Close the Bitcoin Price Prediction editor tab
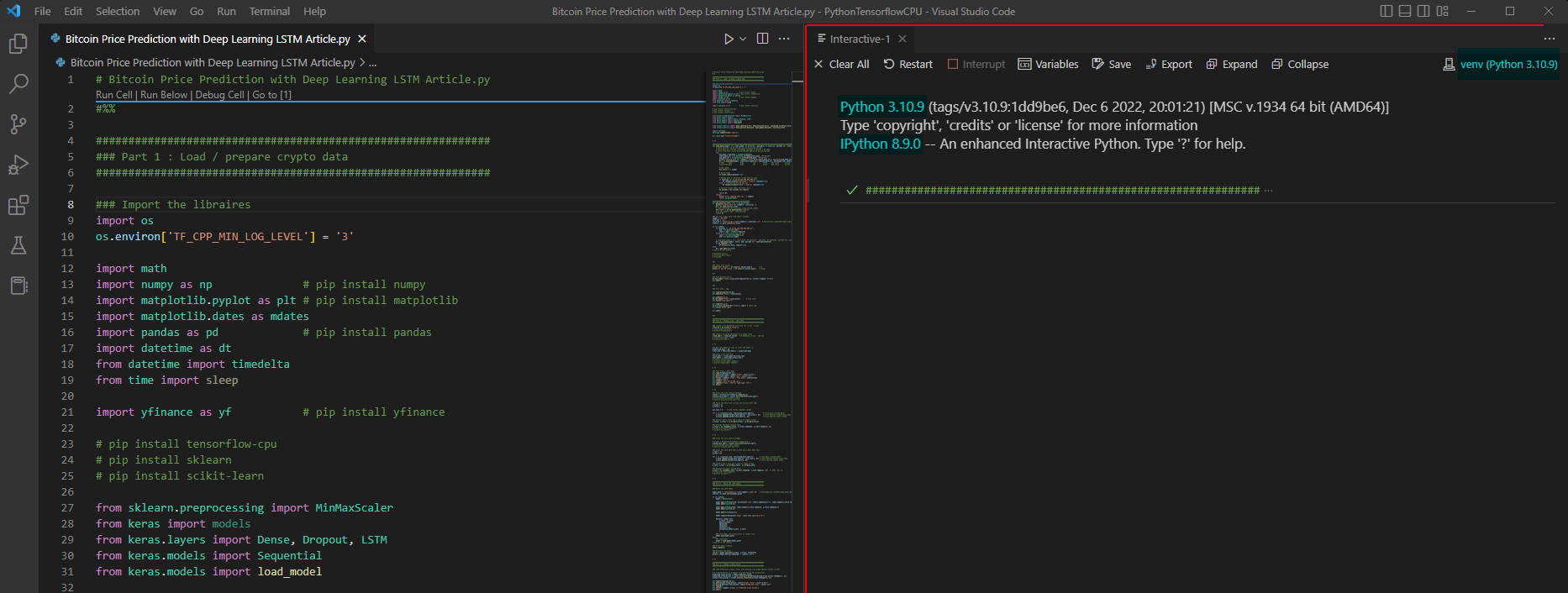1568x593 pixels. [x=362, y=39]
